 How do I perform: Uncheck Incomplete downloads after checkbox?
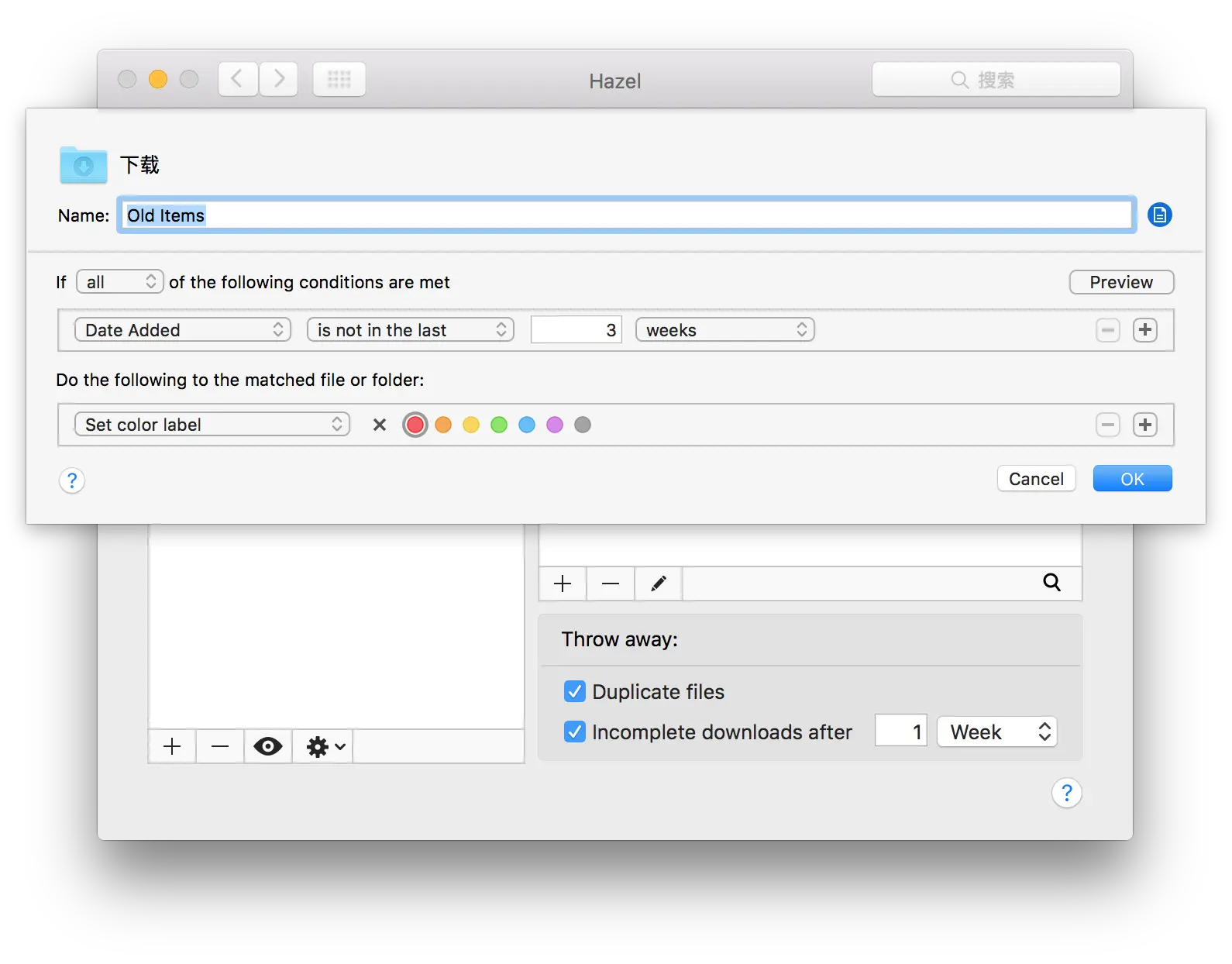click(575, 732)
